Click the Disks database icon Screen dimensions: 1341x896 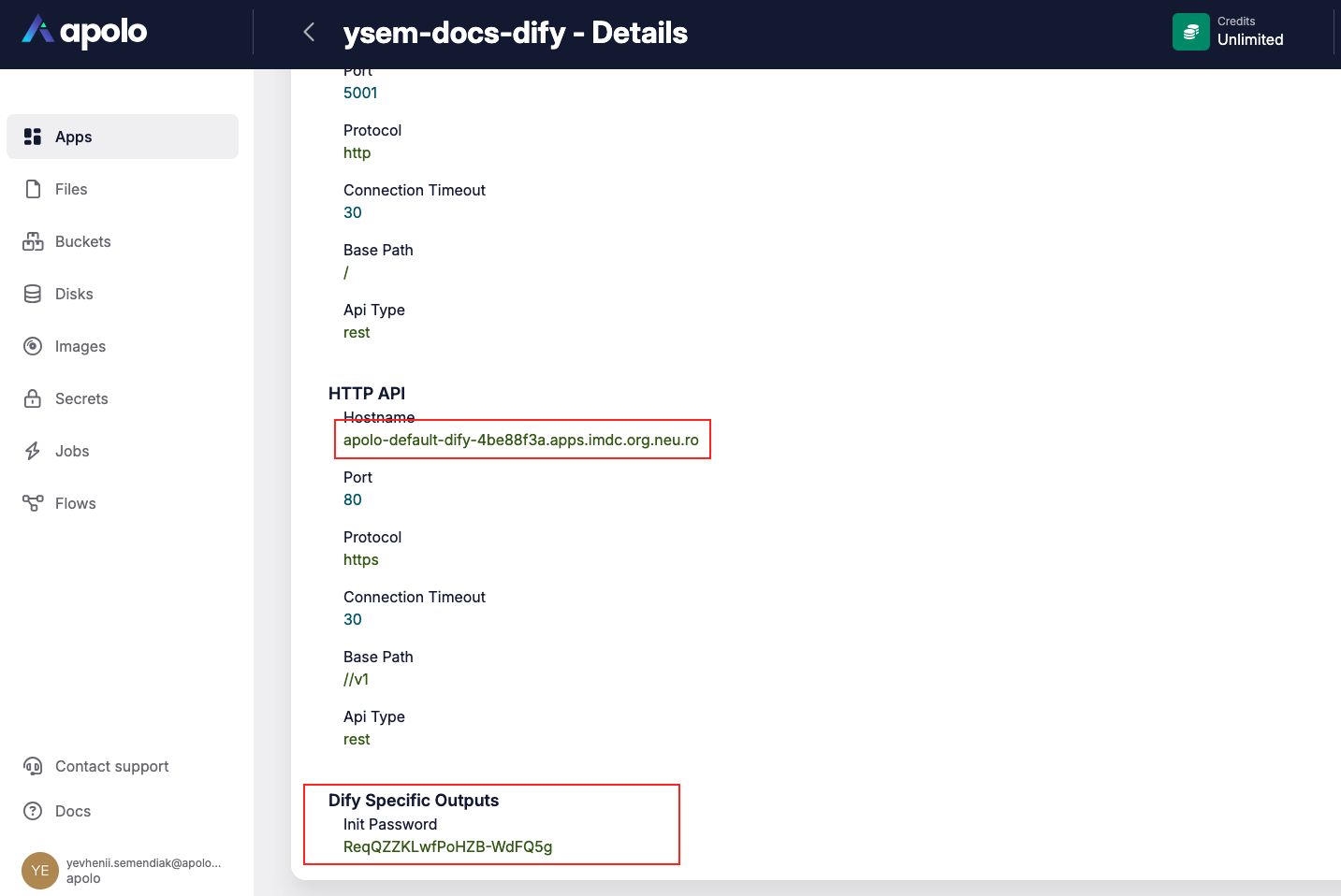pos(33,294)
